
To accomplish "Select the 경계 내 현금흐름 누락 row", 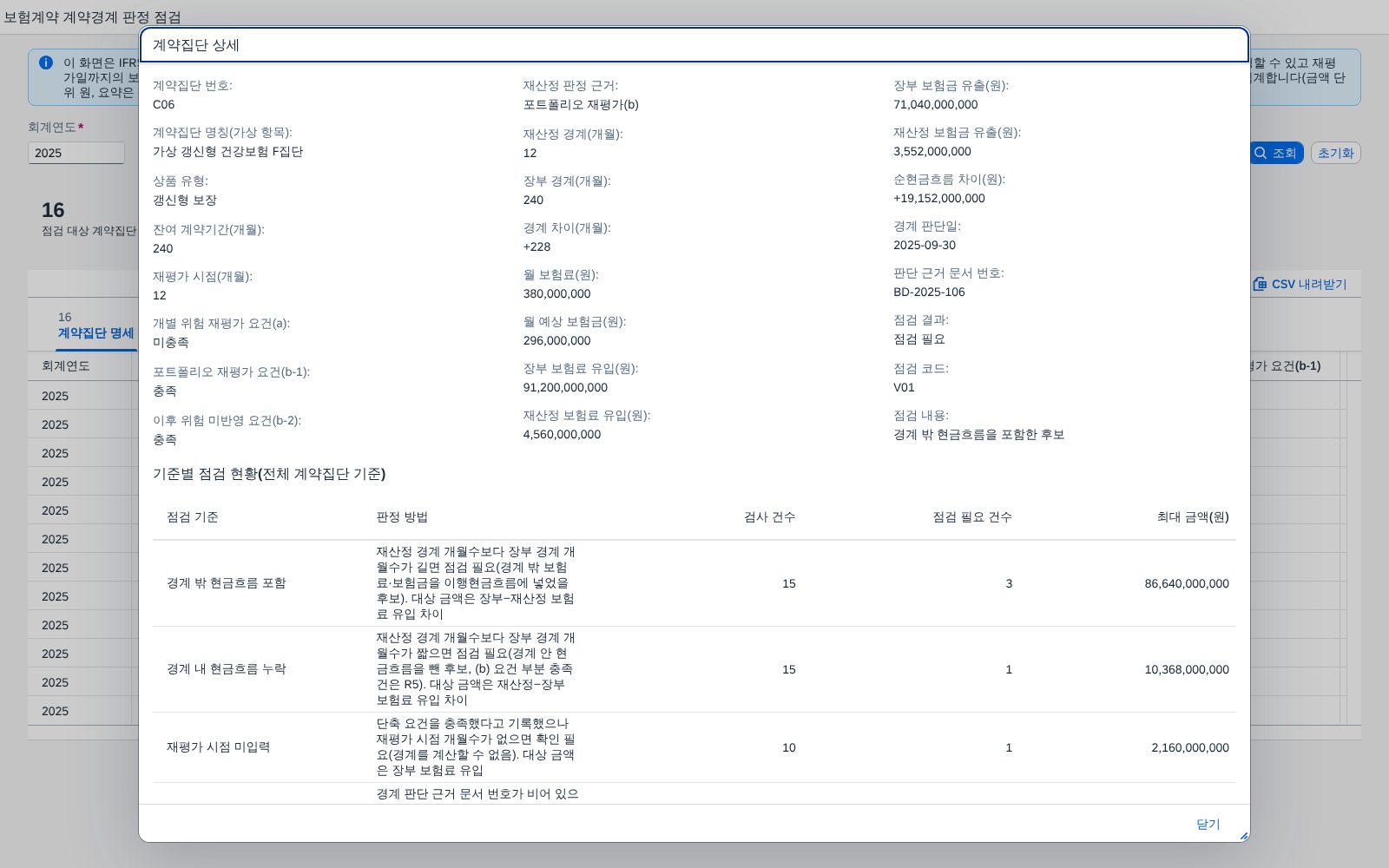I will [x=694, y=669].
